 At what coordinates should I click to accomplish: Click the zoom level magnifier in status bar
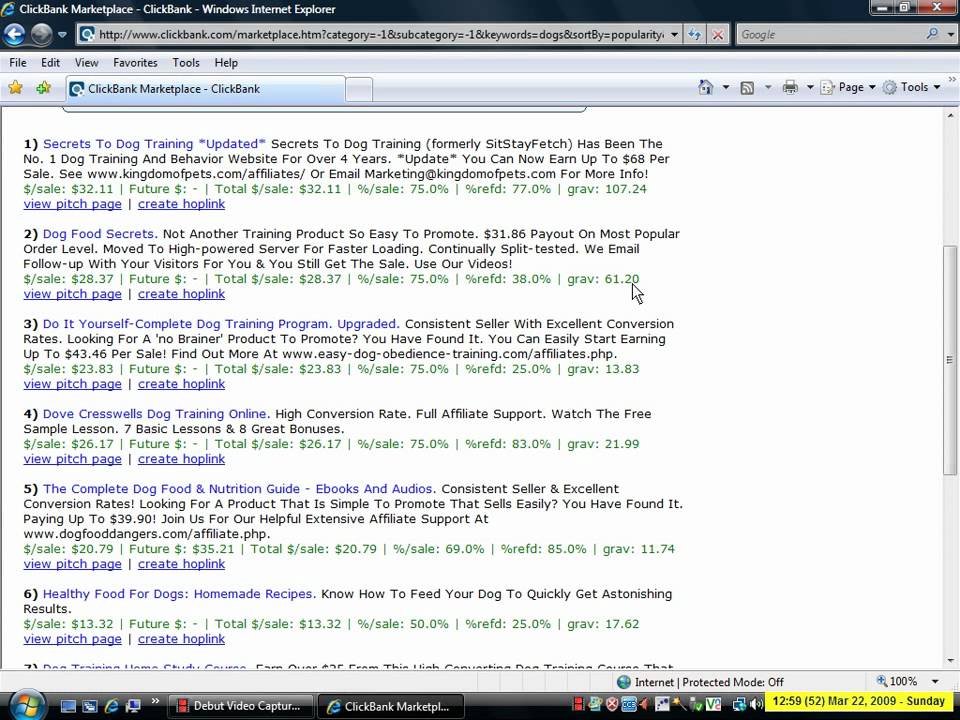click(x=882, y=681)
